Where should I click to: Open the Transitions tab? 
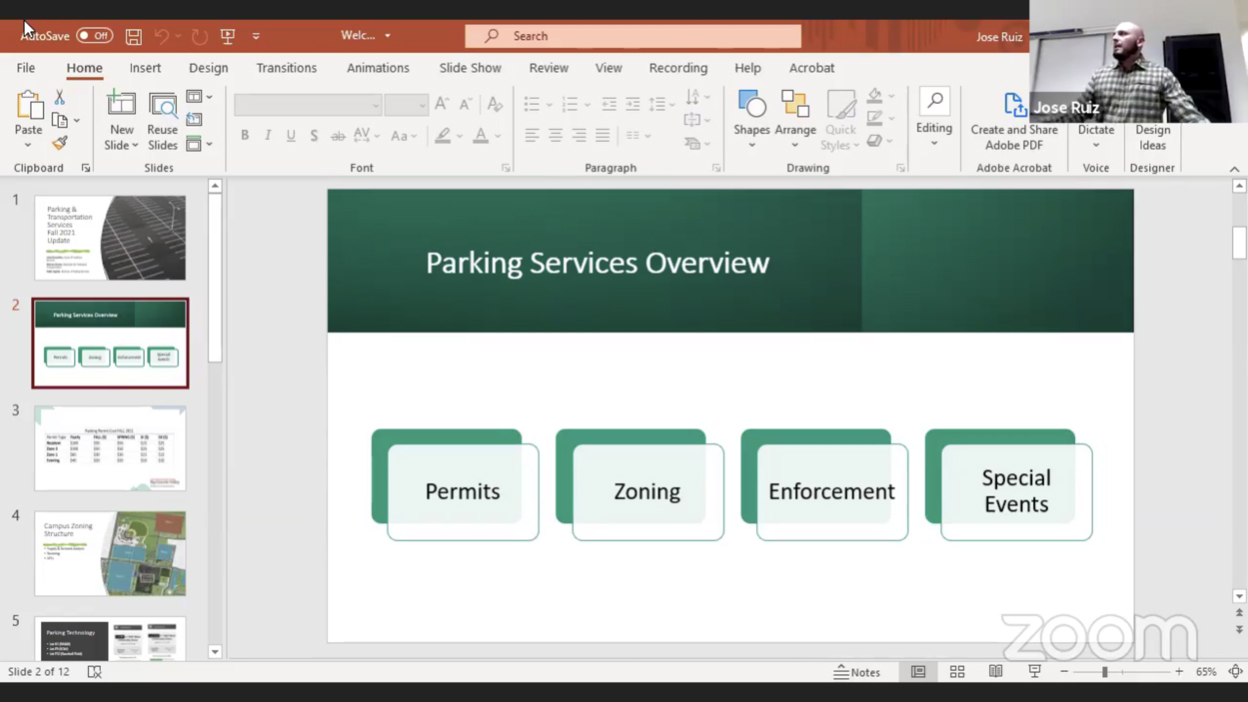coord(286,68)
